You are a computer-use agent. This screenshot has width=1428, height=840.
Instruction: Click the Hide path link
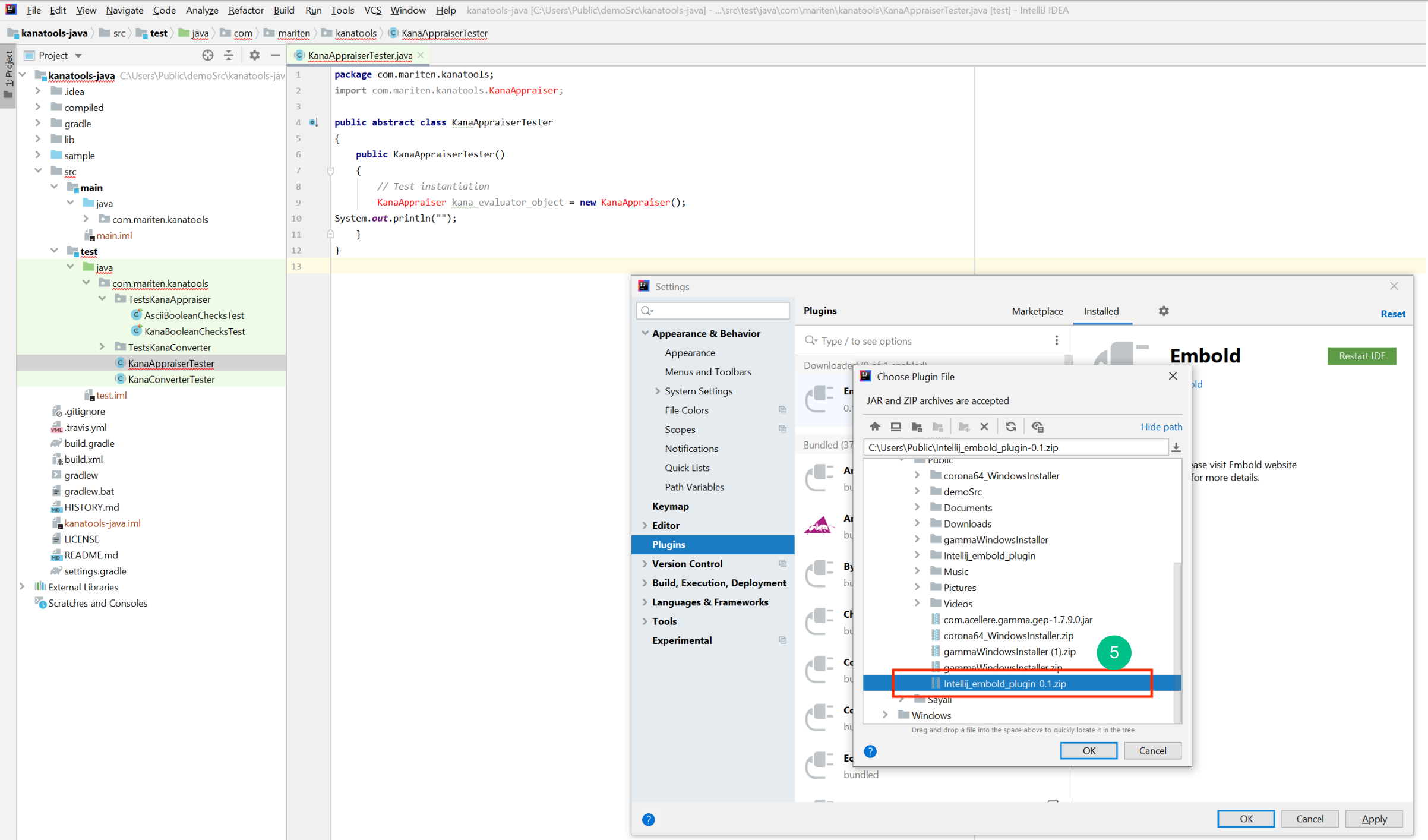point(1161,427)
